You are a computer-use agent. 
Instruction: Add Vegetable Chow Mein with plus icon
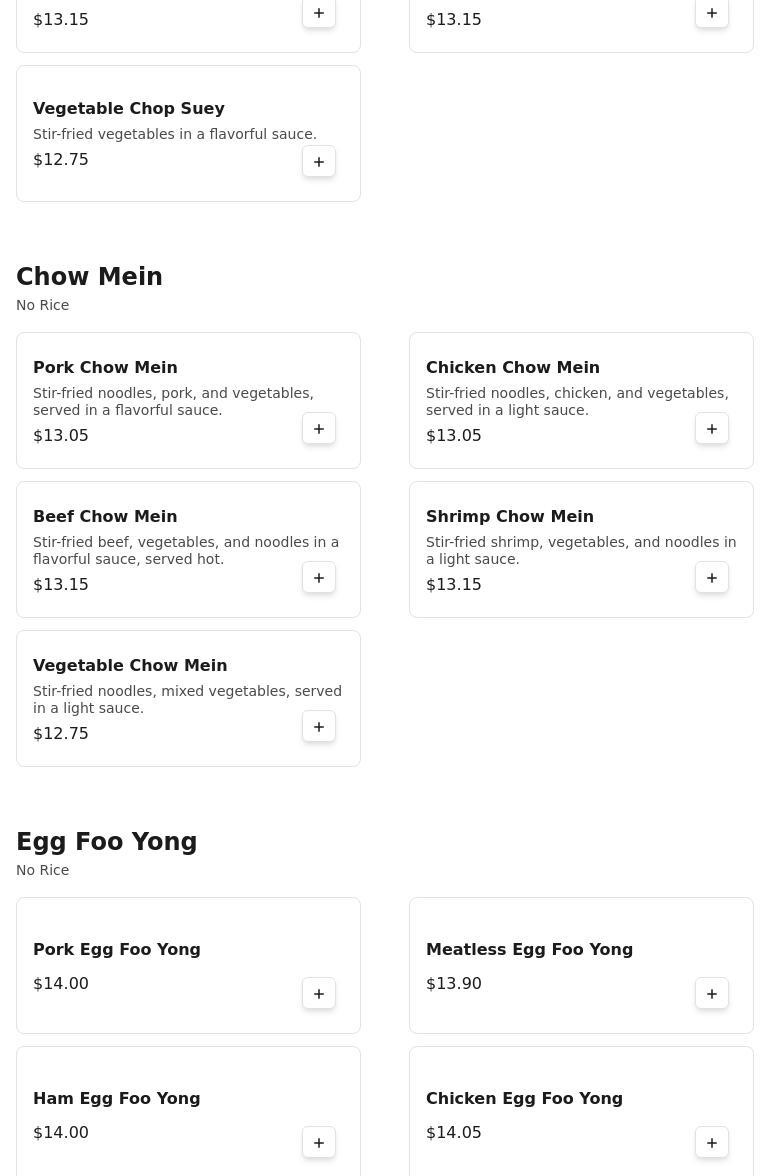pyautogui.click(x=319, y=727)
